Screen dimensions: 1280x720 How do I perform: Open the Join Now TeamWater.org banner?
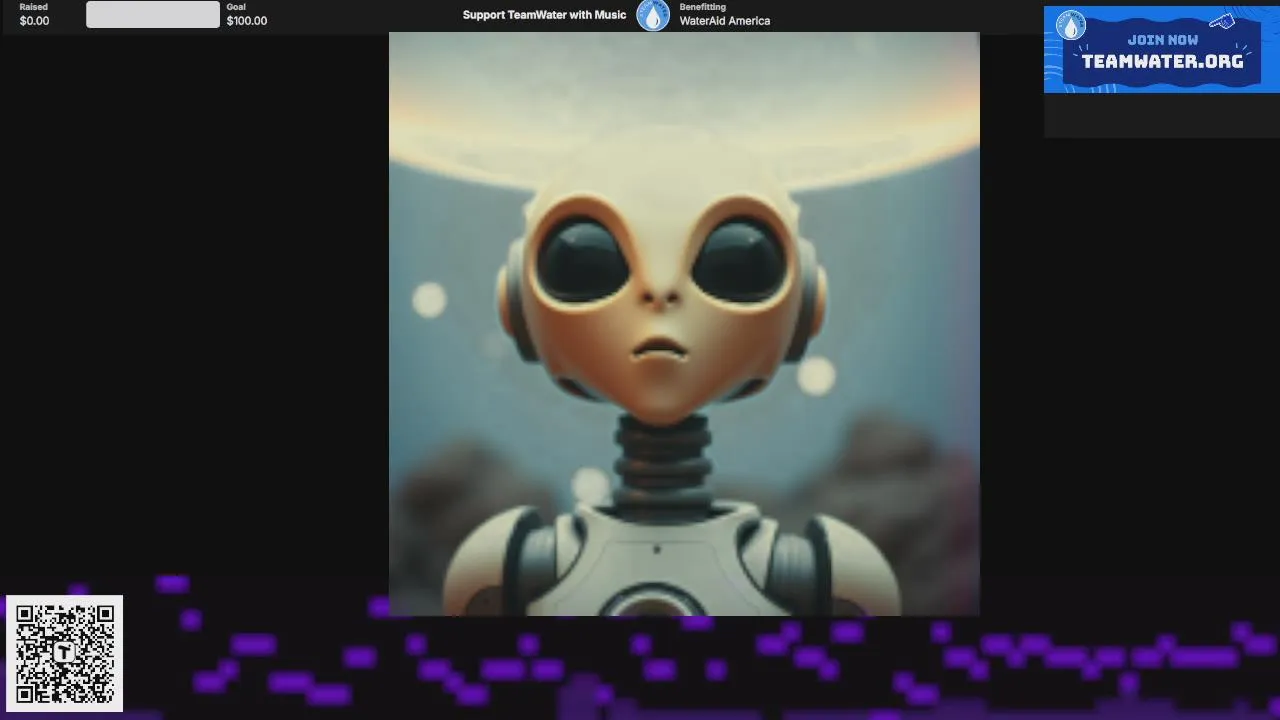1161,50
